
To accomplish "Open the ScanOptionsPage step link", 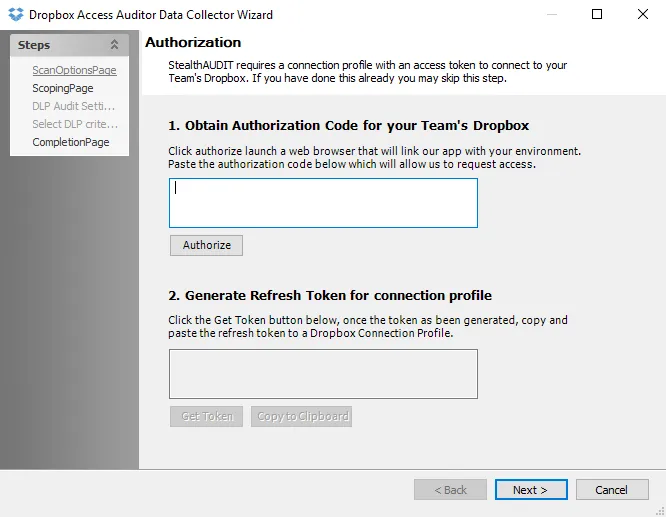I will click(x=74, y=70).
